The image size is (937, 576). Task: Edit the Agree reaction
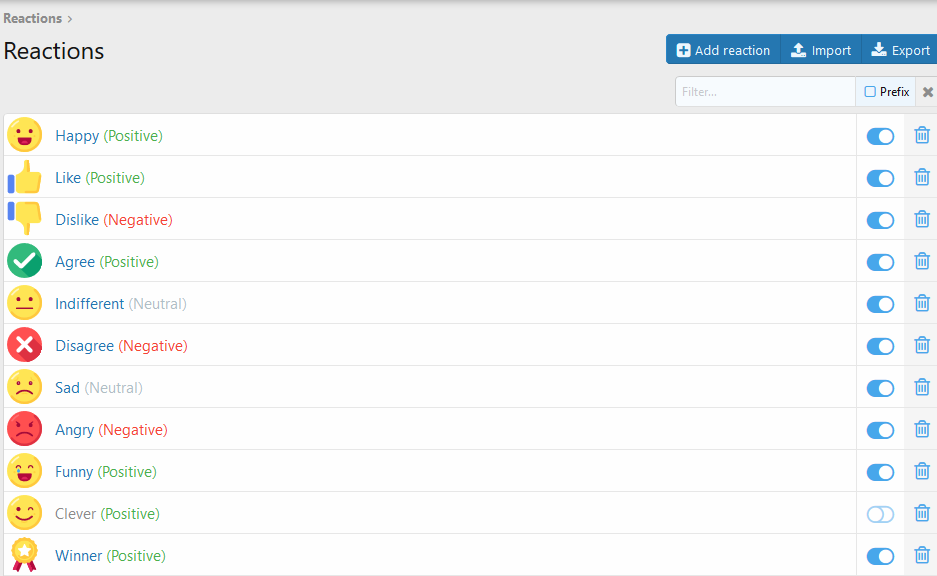(75, 262)
